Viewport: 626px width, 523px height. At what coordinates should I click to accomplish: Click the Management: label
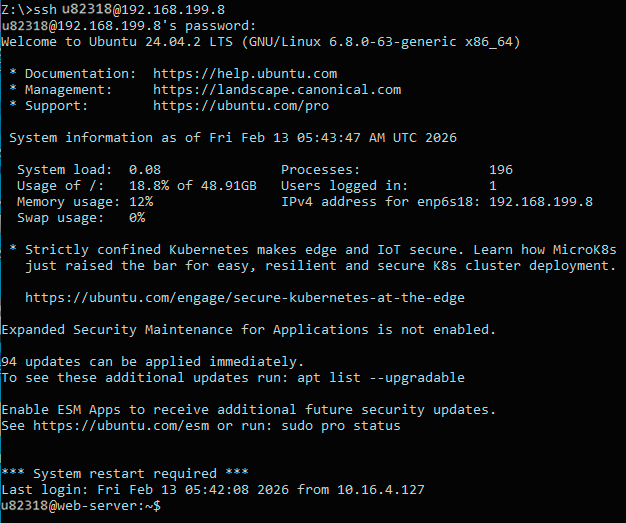[69, 90]
